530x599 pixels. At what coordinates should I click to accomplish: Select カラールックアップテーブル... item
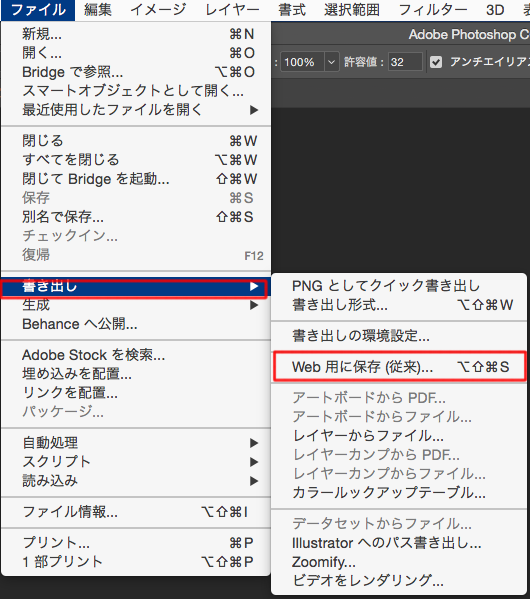(399, 493)
